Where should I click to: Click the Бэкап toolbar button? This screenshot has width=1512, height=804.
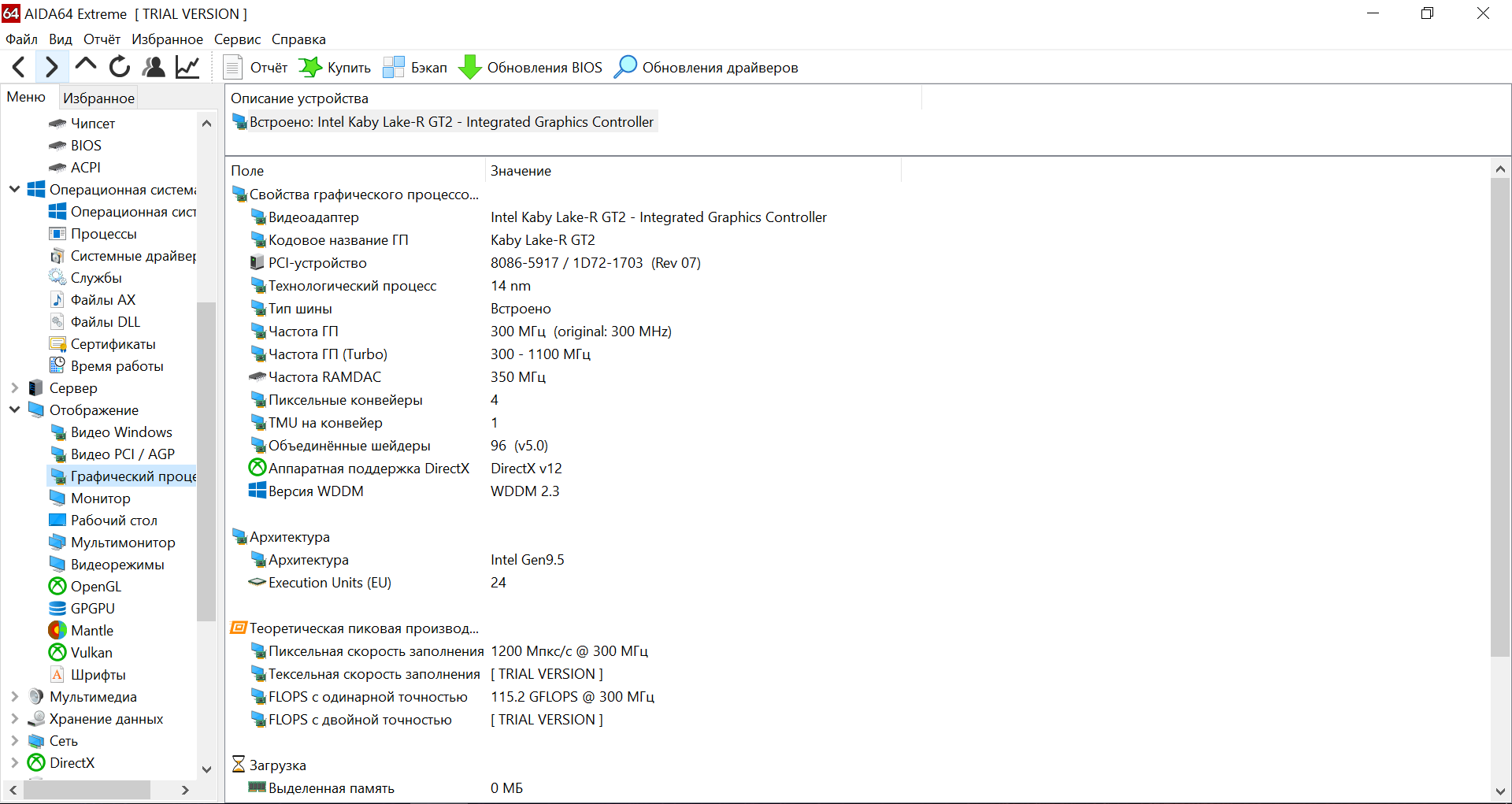[415, 68]
